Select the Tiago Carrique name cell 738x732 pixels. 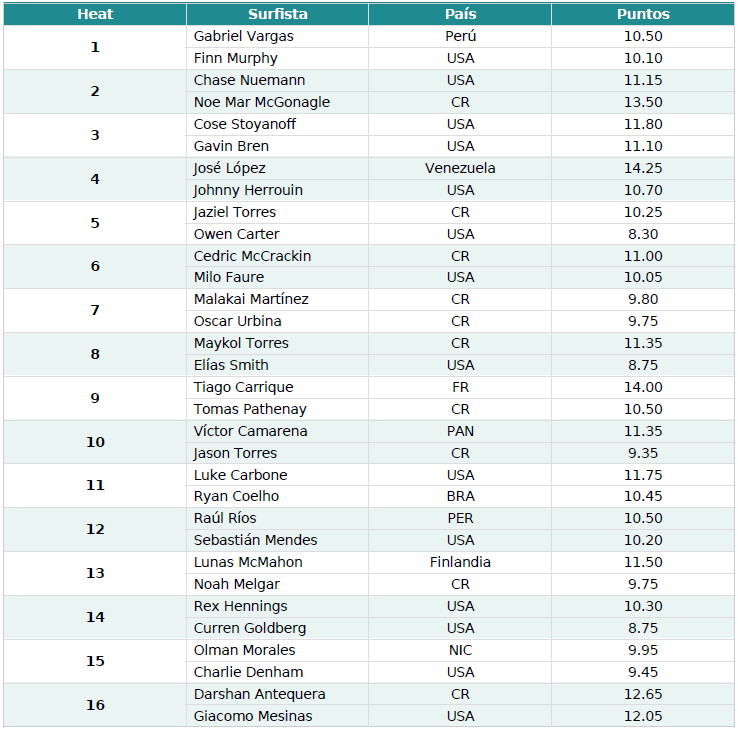point(278,387)
